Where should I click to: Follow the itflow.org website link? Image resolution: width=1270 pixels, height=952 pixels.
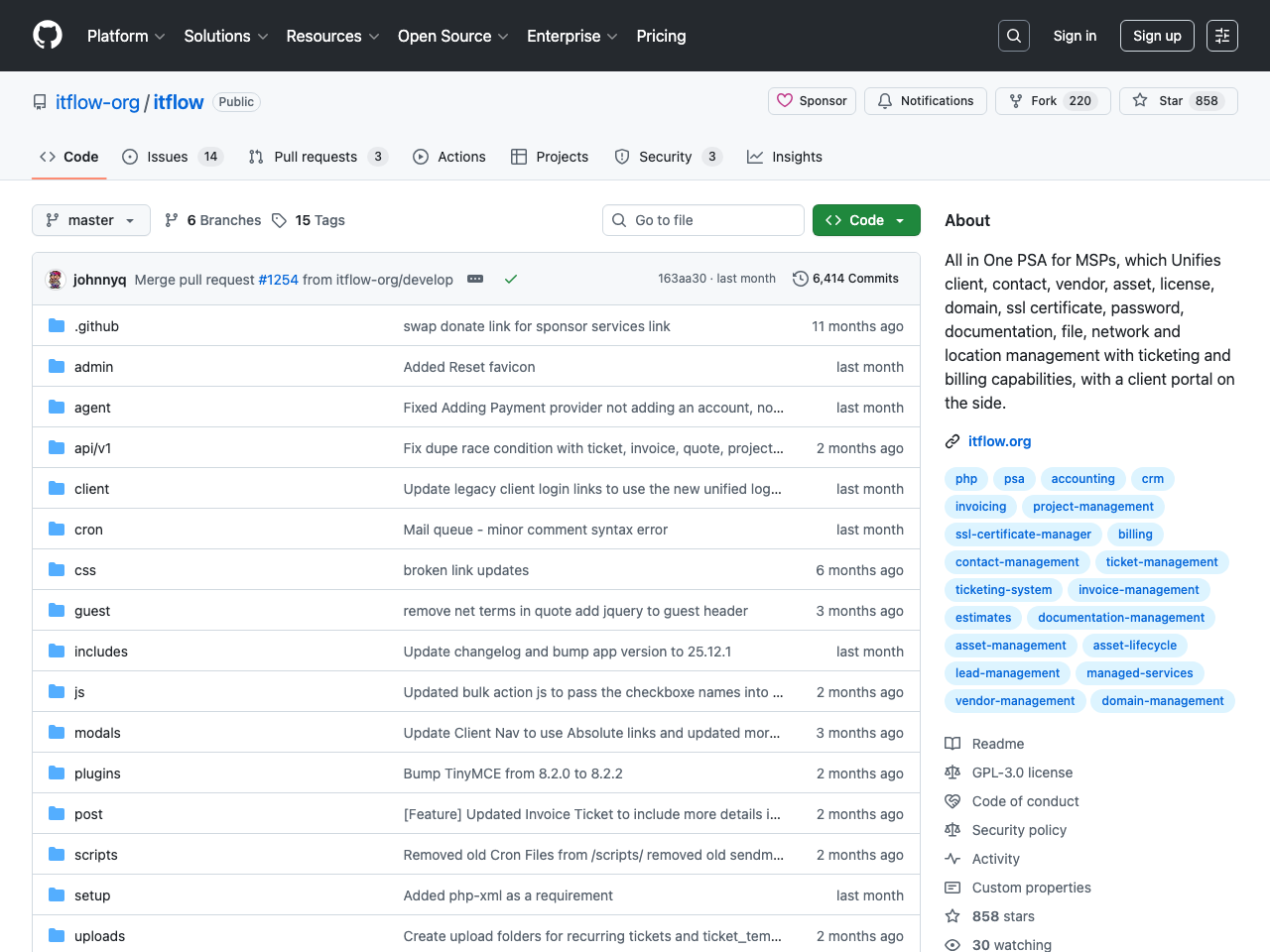999,441
